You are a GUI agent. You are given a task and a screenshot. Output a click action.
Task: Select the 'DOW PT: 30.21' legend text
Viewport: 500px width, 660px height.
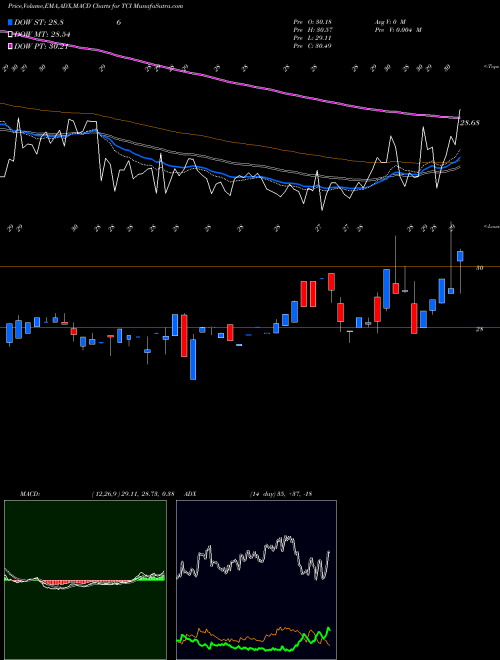(x=41, y=46)
